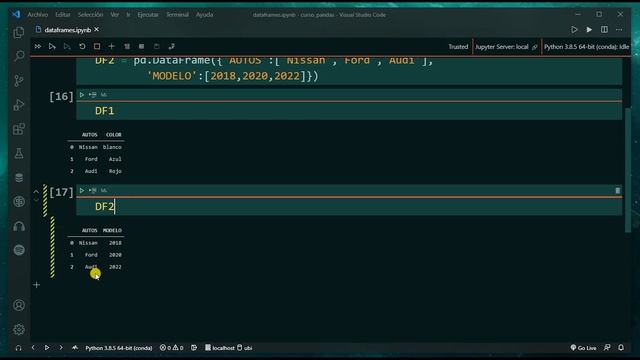
Task: Open the Archivo menu
Action: point(38,15)
